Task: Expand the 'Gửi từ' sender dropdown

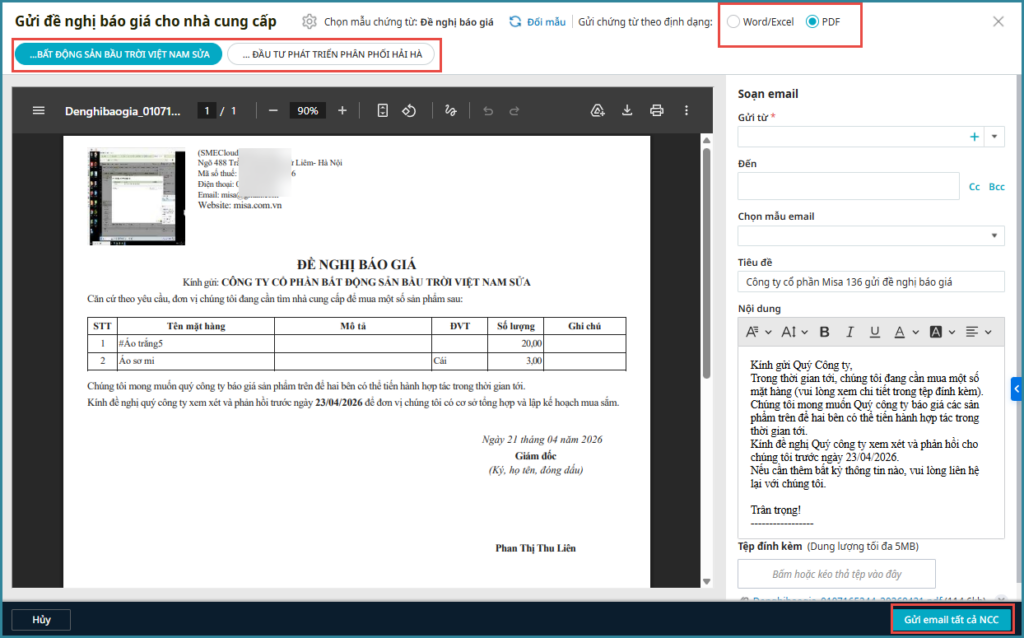Action: point(995,137)
